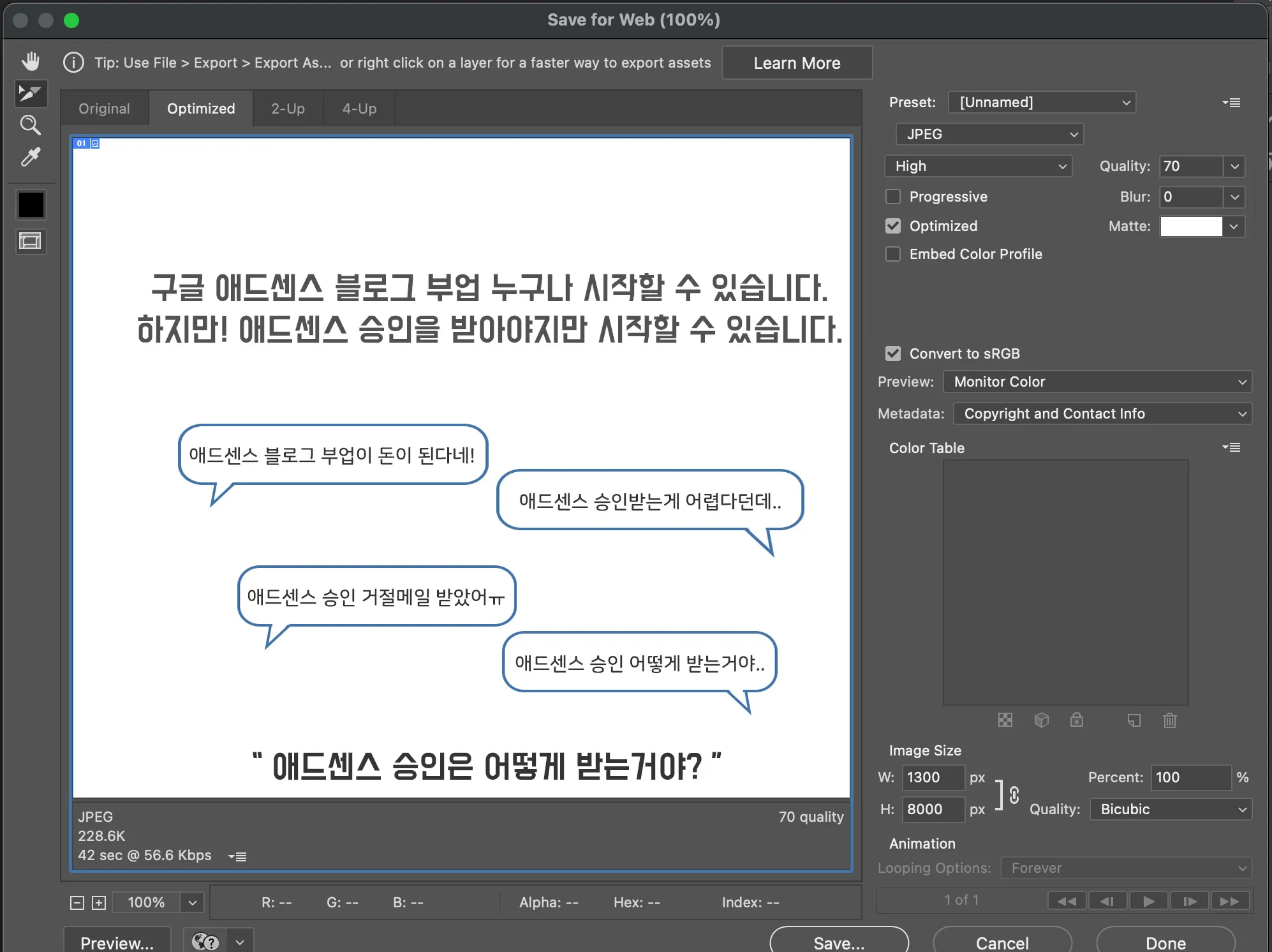Image resolution: width=1272 pixels, height=952 pixels.
Task: Click the image width 1300 field
Action: pos(933,777)
